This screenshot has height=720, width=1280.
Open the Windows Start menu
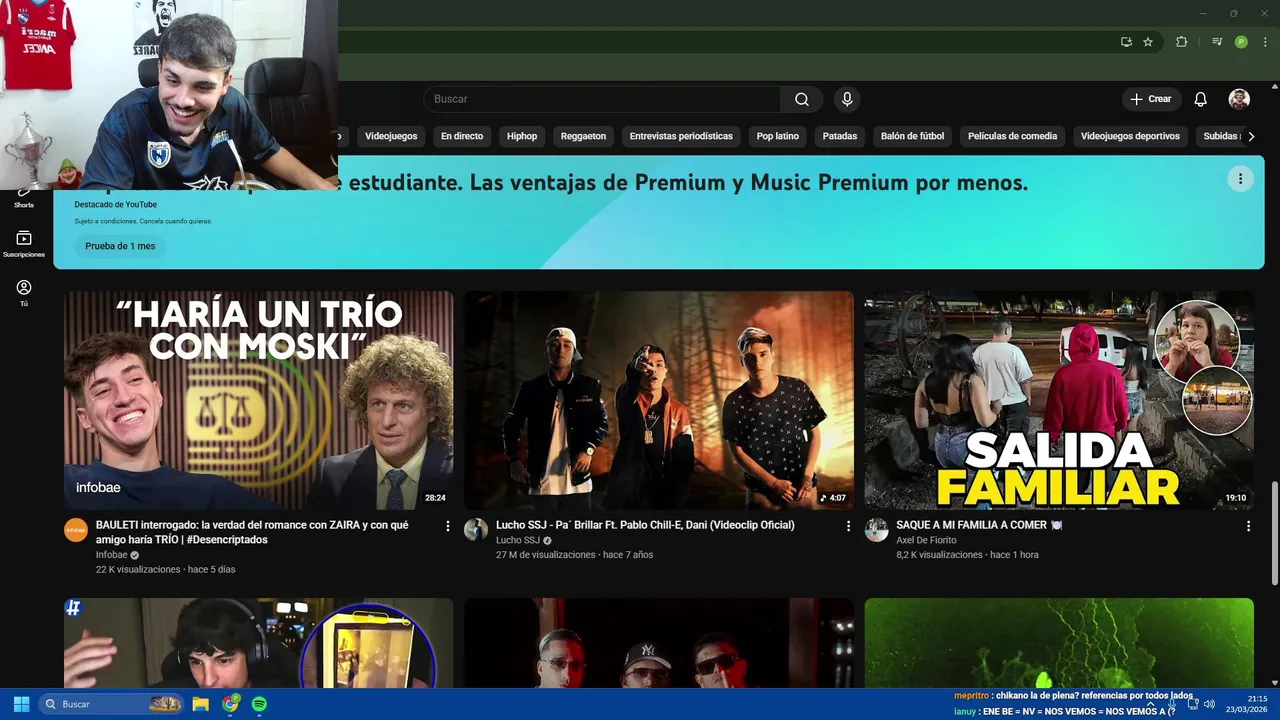[21, 704]
